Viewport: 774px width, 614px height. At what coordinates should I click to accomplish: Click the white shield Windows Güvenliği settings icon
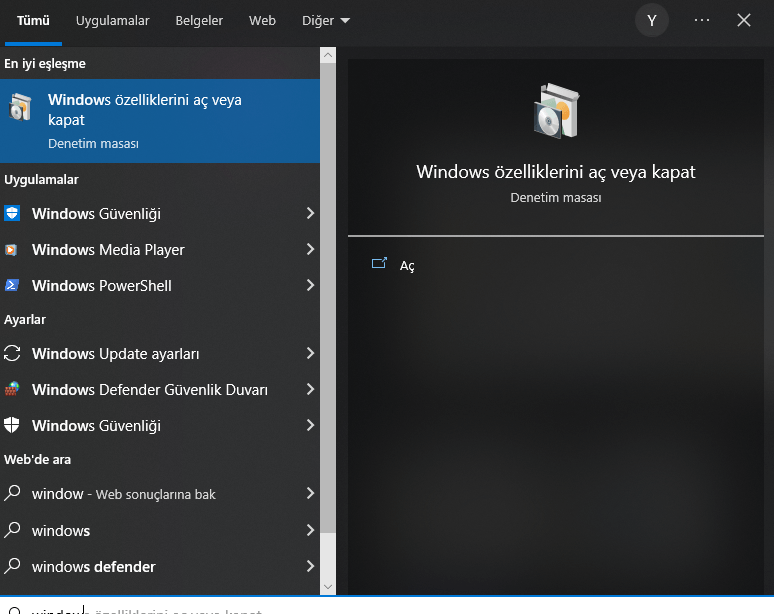[x=12, y=425]
